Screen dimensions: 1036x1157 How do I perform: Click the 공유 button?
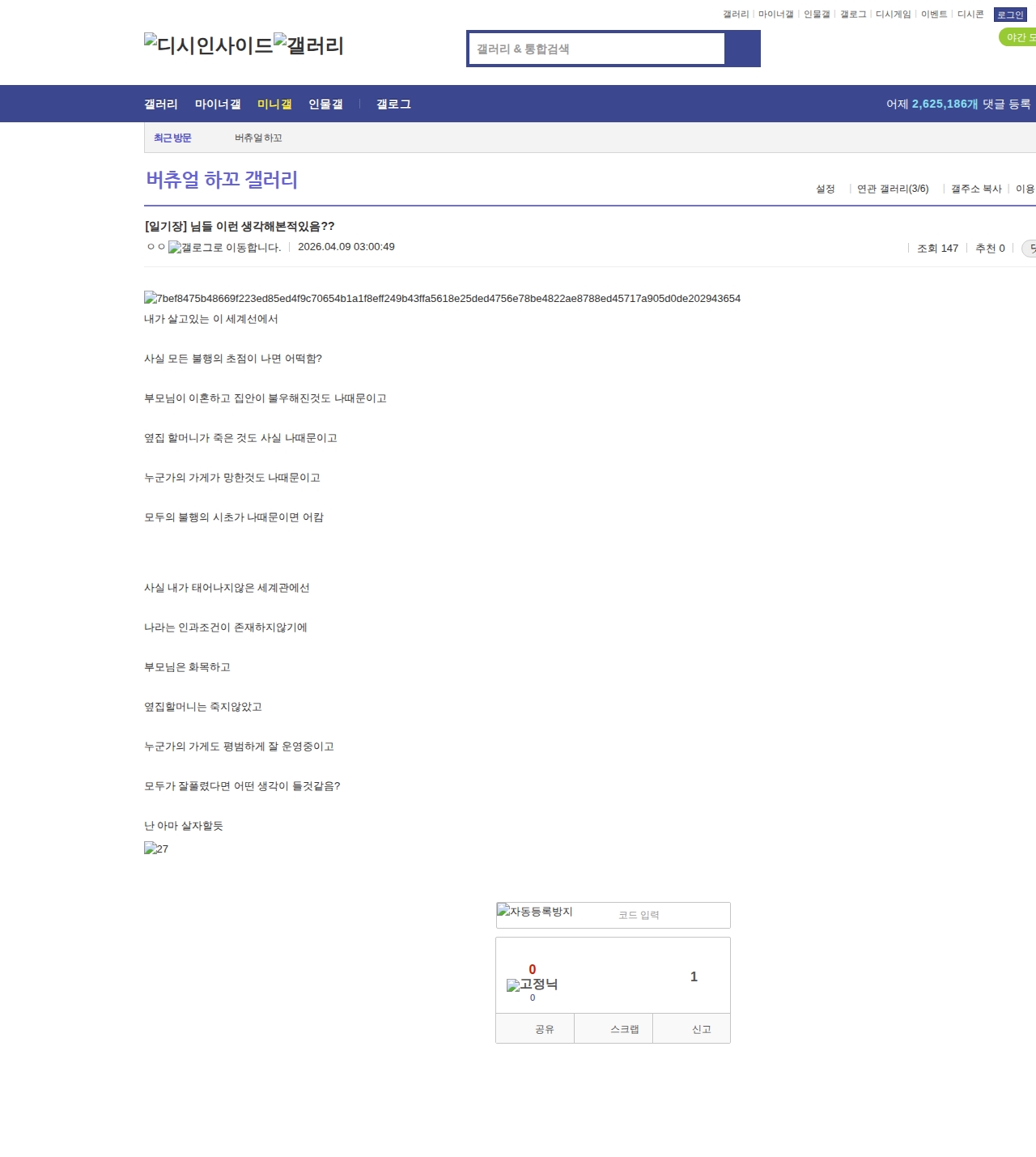pos(535,1029)
